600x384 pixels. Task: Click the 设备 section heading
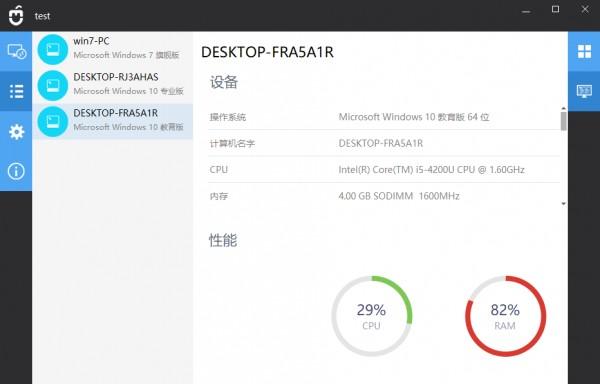click(224, 82)
